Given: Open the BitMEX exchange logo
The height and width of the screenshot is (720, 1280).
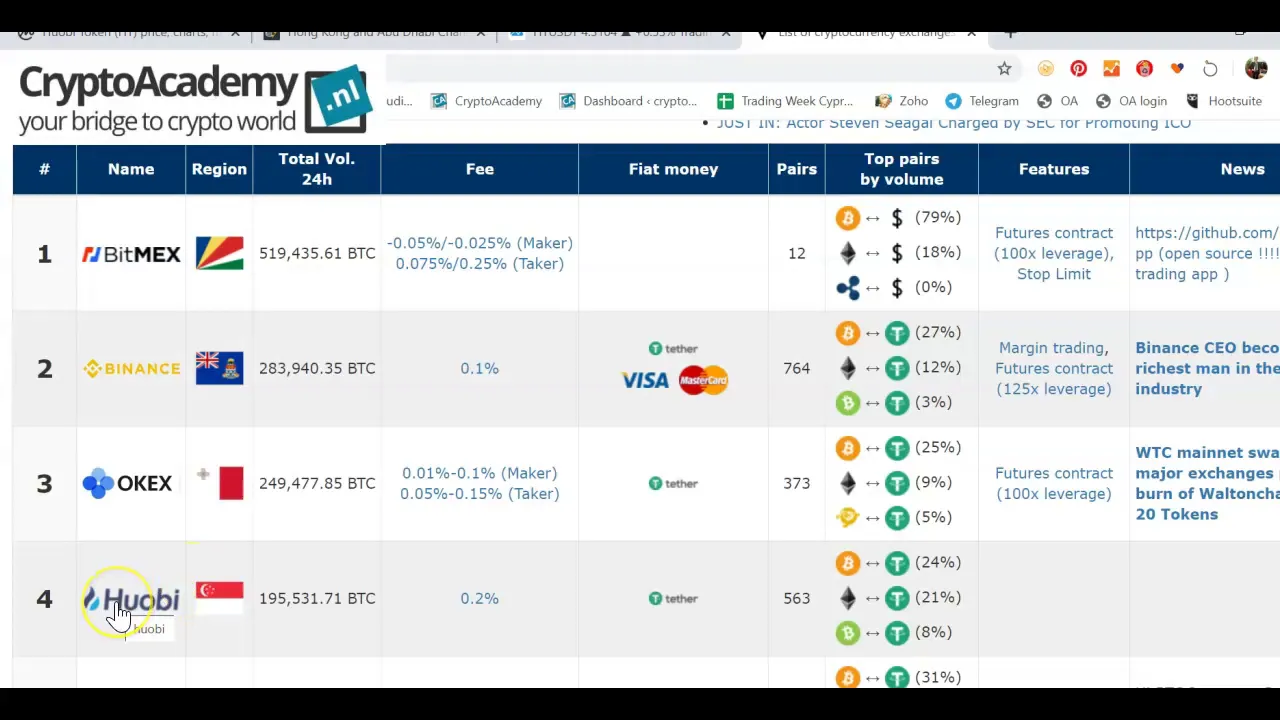Looking at the screenshot, I should point(131,254).
